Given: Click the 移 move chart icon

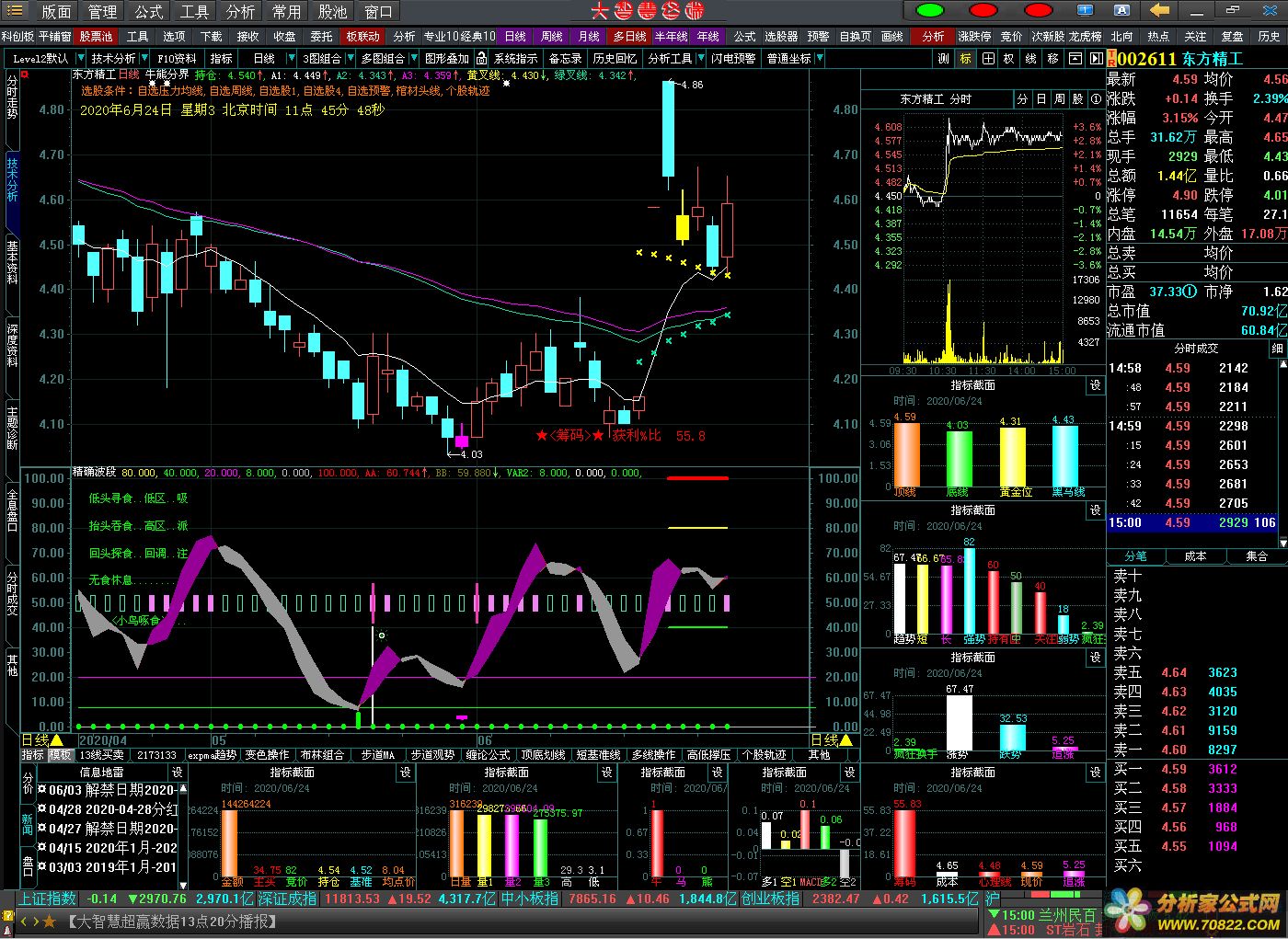Looking at the screenshot, I should [1053, 58].
